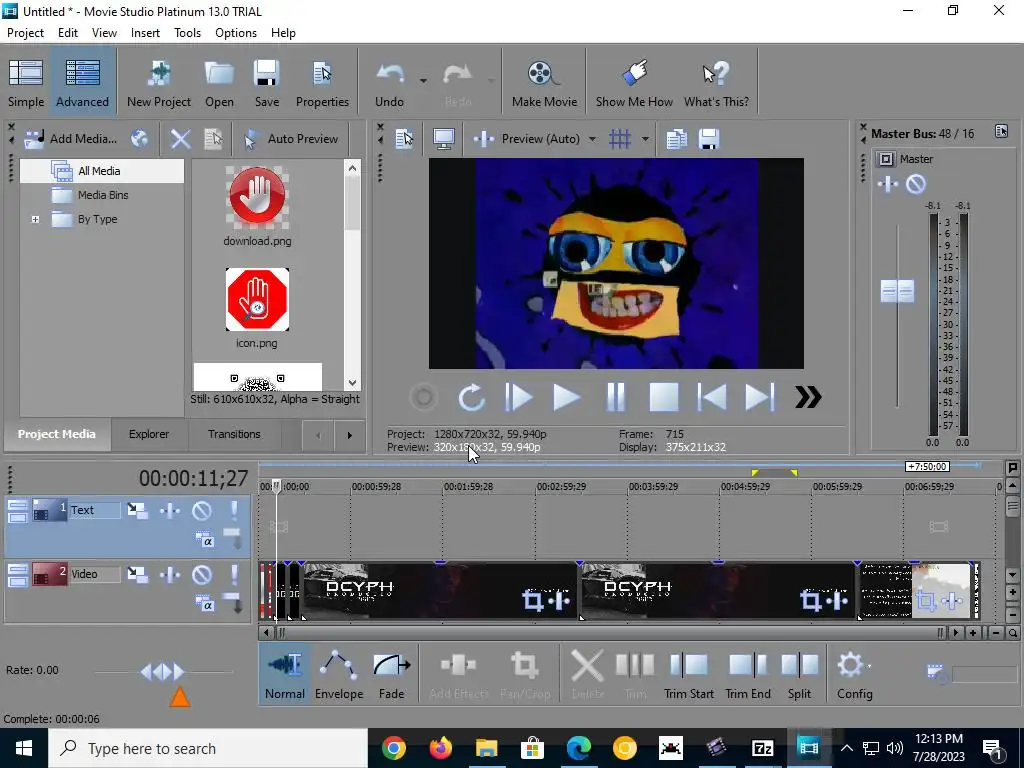Open Preview (Auto) quality dropdown
Viewport: 1024px width, 768px height.
coord(534,138)
